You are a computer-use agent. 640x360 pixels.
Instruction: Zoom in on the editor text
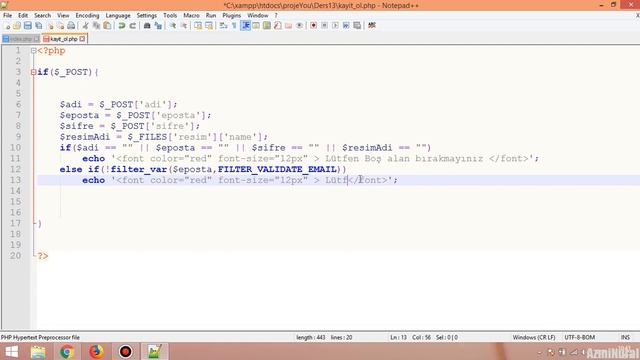coord(173,26)
